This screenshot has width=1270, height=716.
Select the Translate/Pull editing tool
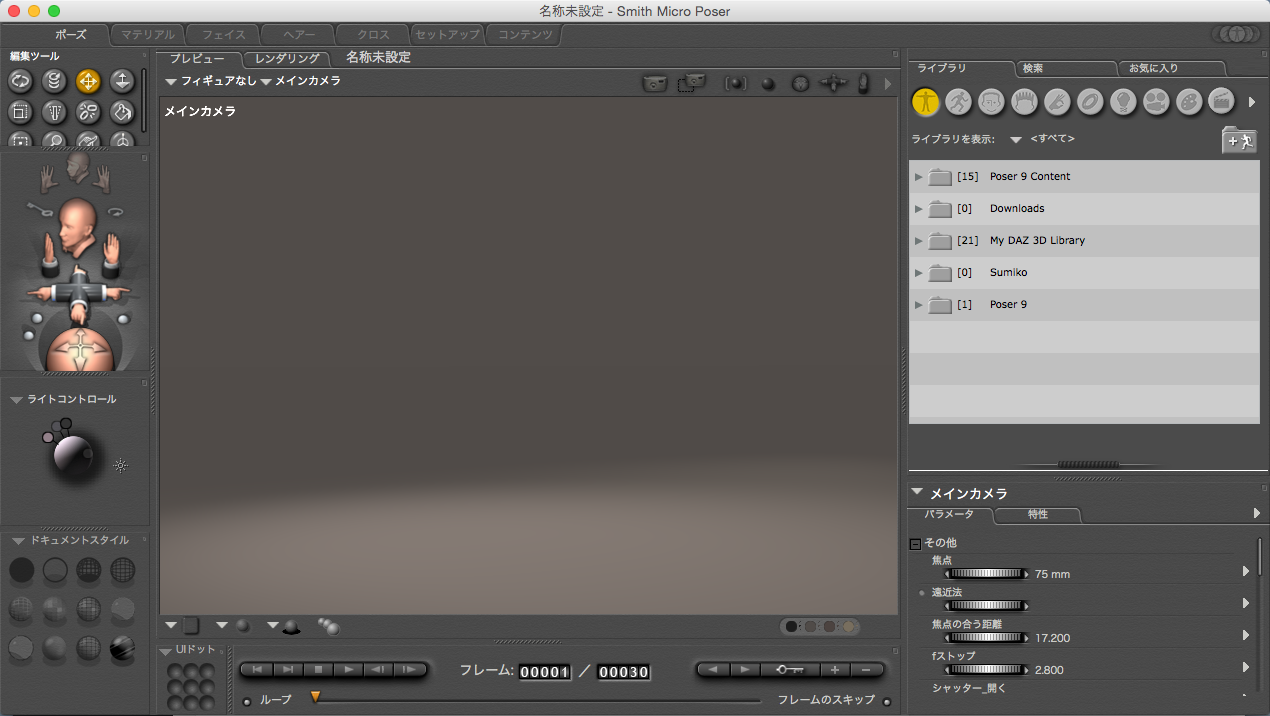[x=88, y=81]
